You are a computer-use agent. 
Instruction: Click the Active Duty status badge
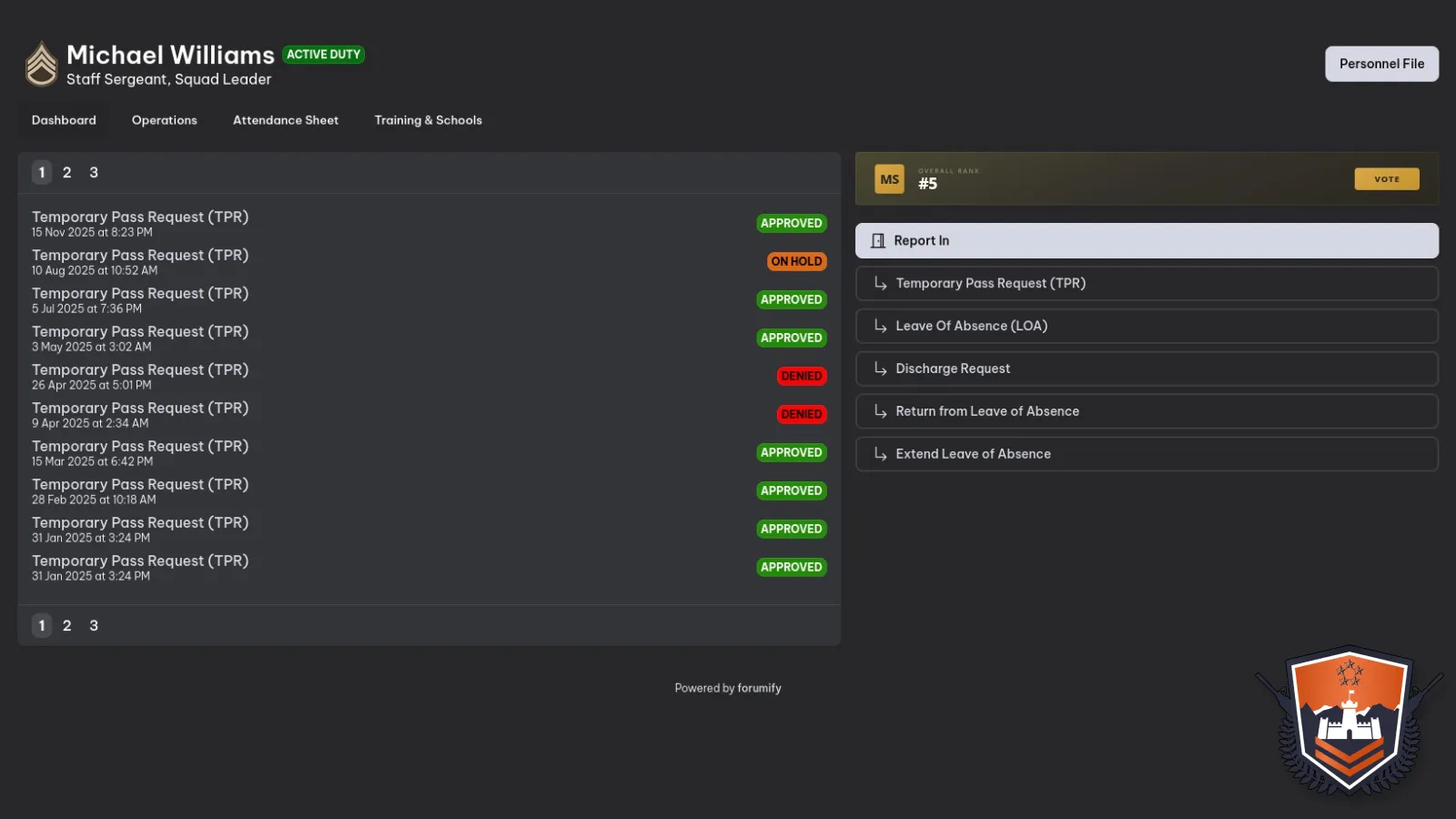tap(323, 55)
